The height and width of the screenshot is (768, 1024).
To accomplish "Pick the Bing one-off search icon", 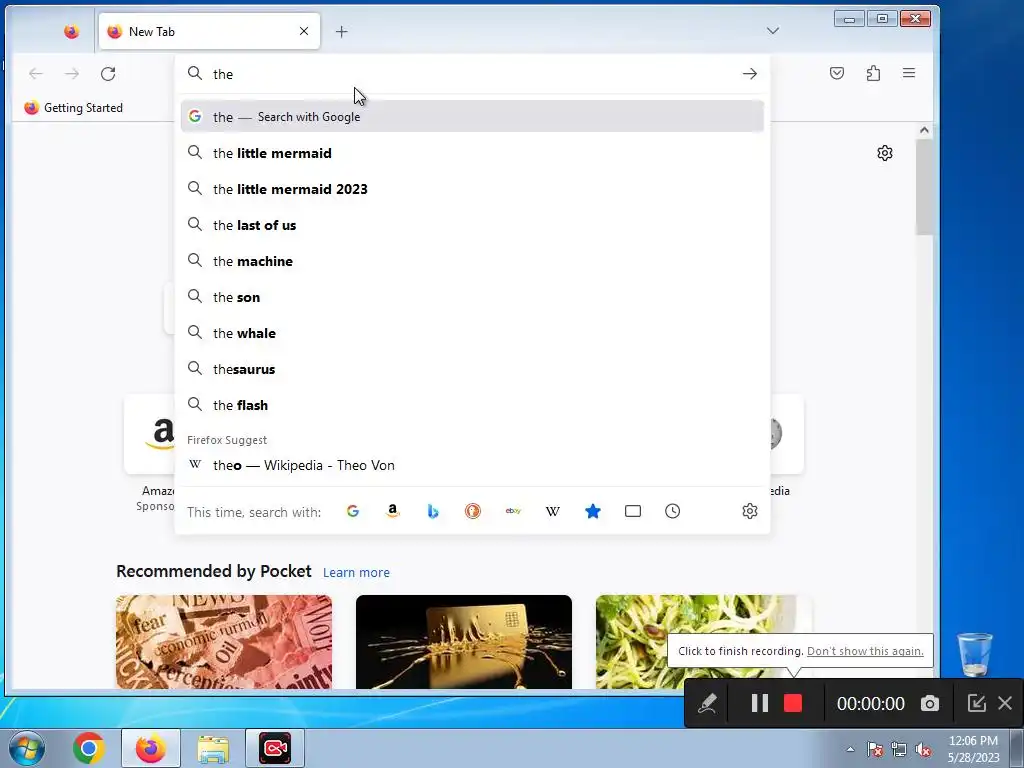I will click(x=433, y=511).
